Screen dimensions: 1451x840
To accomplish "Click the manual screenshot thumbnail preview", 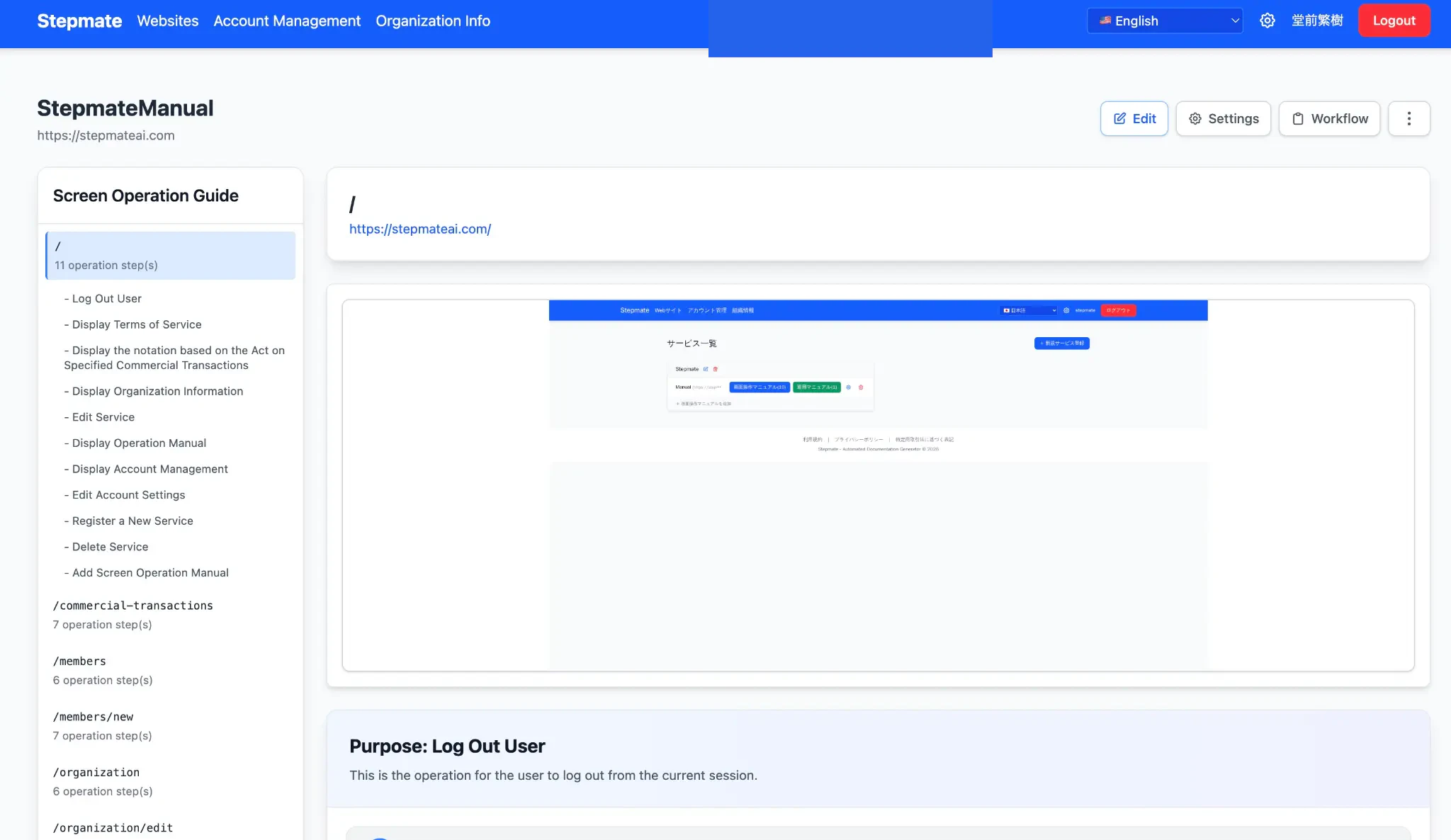I will pyautogui.click(x=878, y=484).
